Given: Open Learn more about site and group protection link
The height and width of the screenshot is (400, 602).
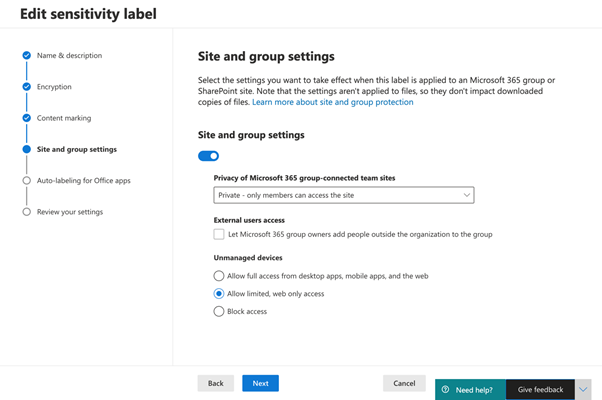Looking at the screenshot, I should [x=332, y=102].
